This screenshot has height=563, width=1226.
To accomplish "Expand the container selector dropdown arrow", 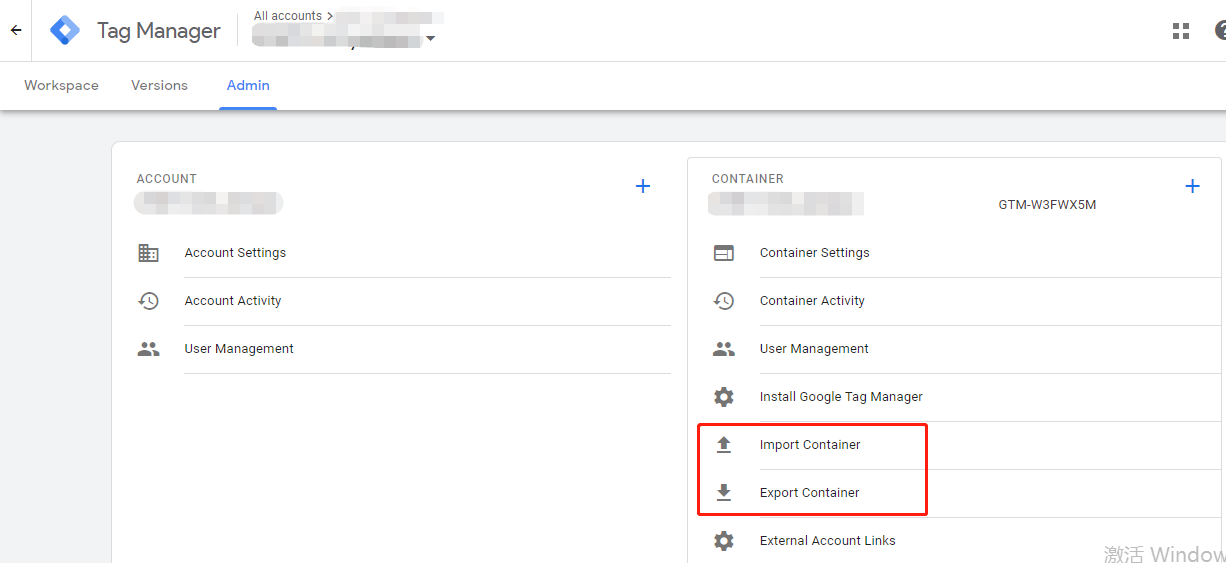I will 431,39.
